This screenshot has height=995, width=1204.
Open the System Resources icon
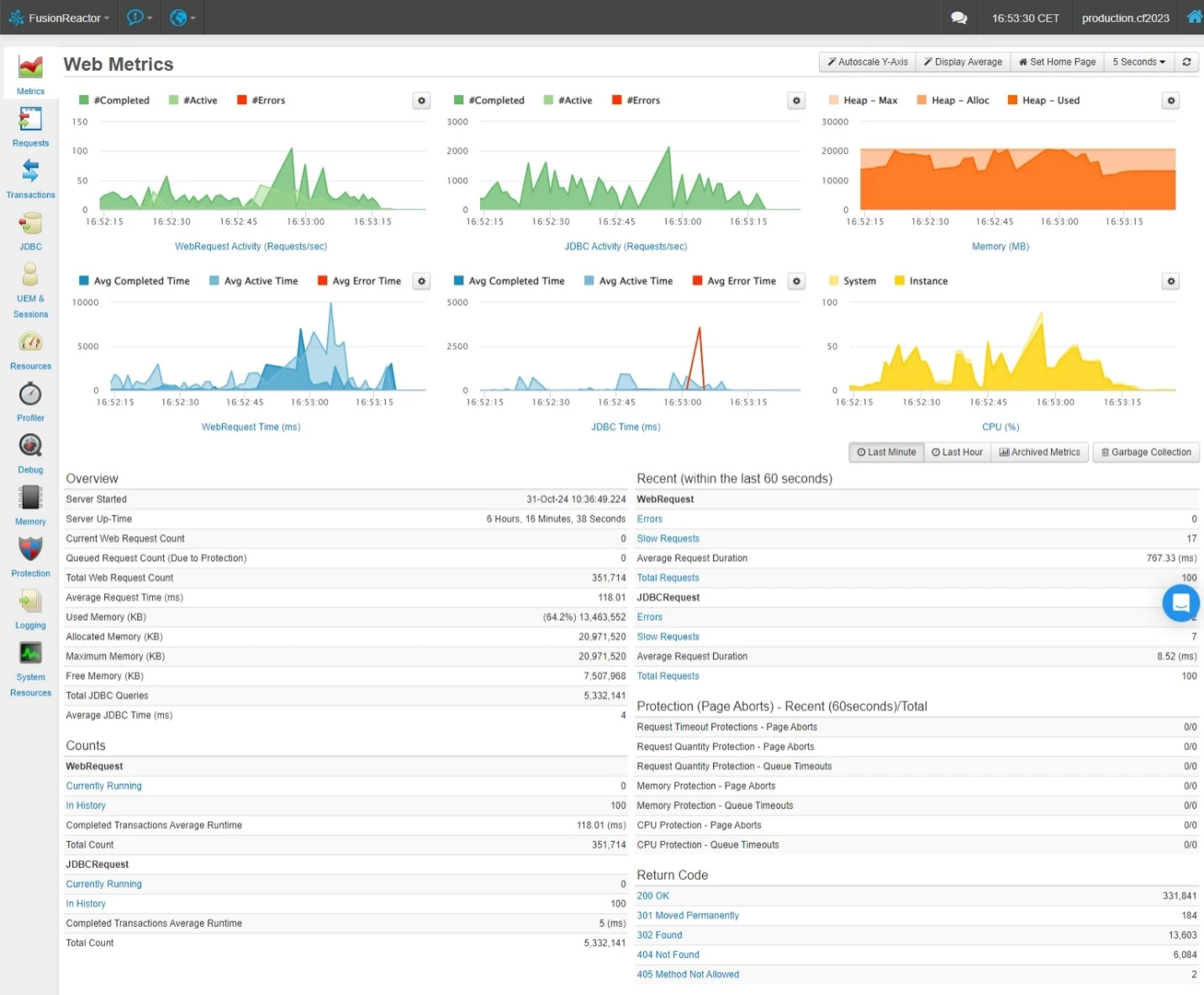point(30,653)
